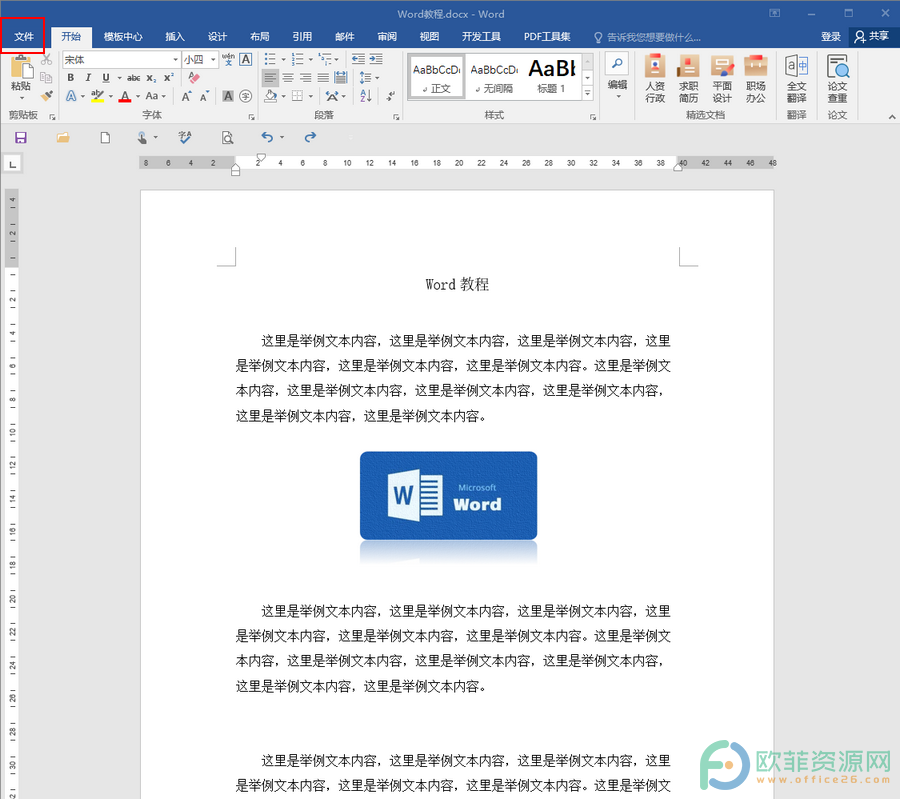Increase the paragraph indent
This screenshot has width=900, height=799.
pos(376,59)
